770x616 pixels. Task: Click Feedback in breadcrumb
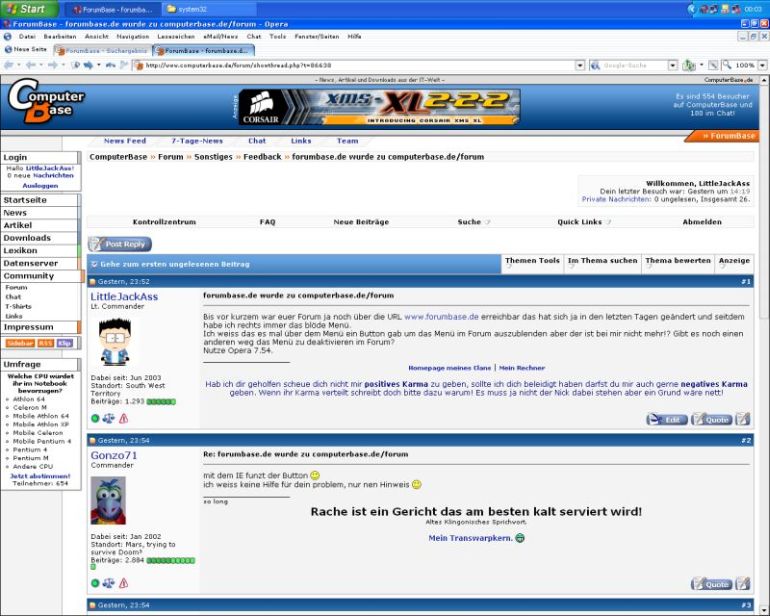pos(262,157)
